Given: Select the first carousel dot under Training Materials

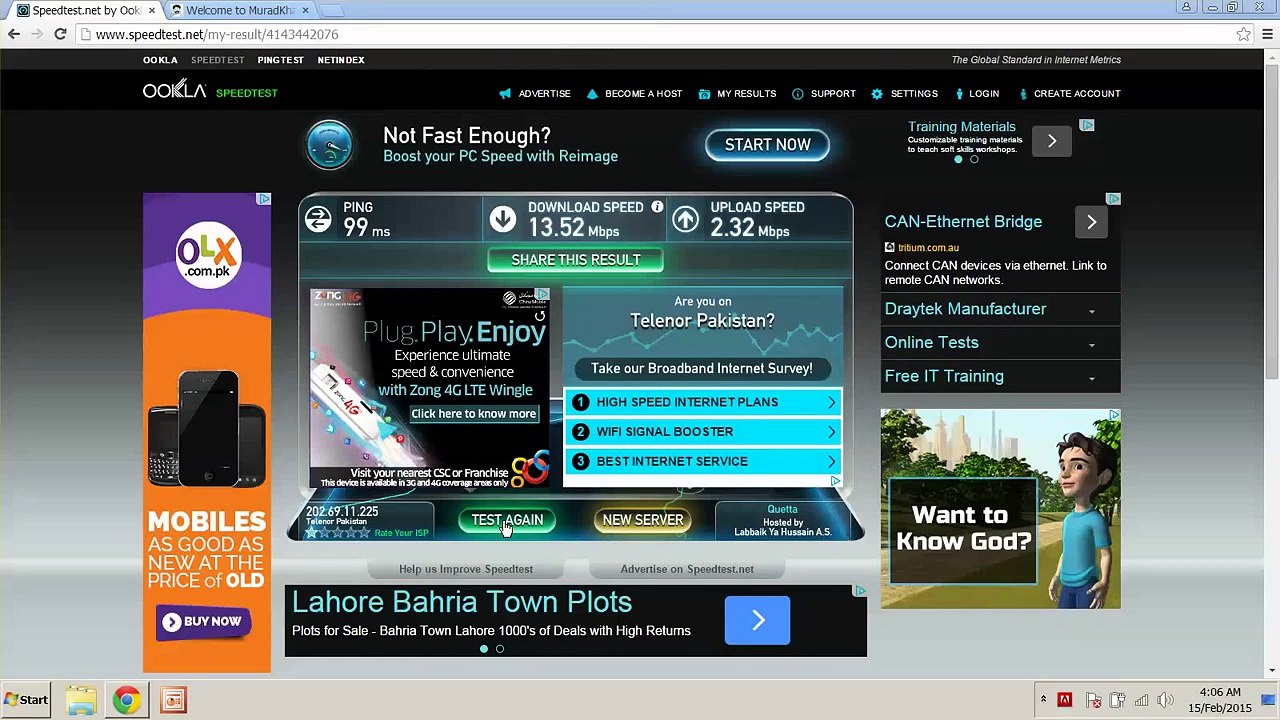Looking at the screenshot, I should tap(958, 160).
